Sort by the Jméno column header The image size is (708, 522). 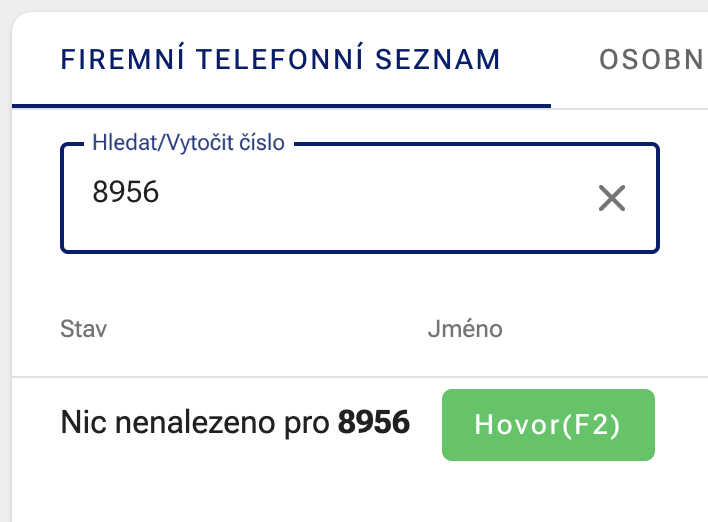point(465,329)
